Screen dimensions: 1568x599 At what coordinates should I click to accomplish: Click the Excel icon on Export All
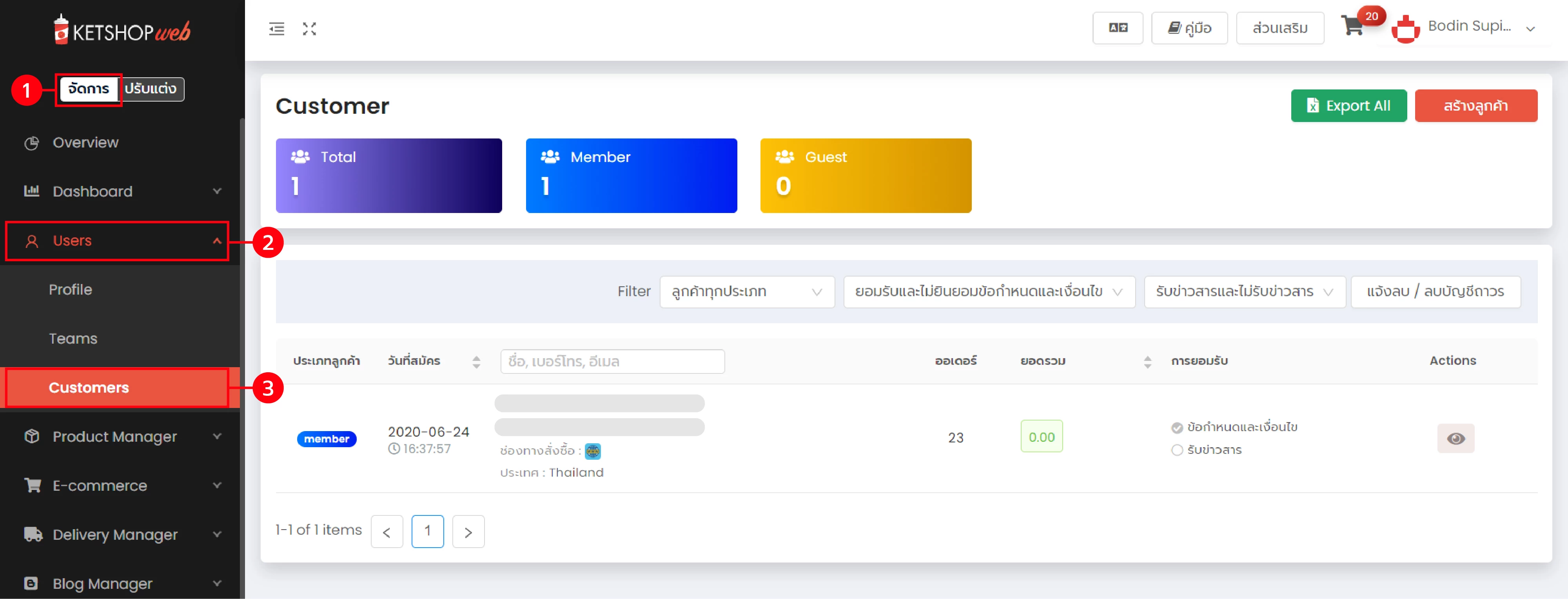point(1313,106)
